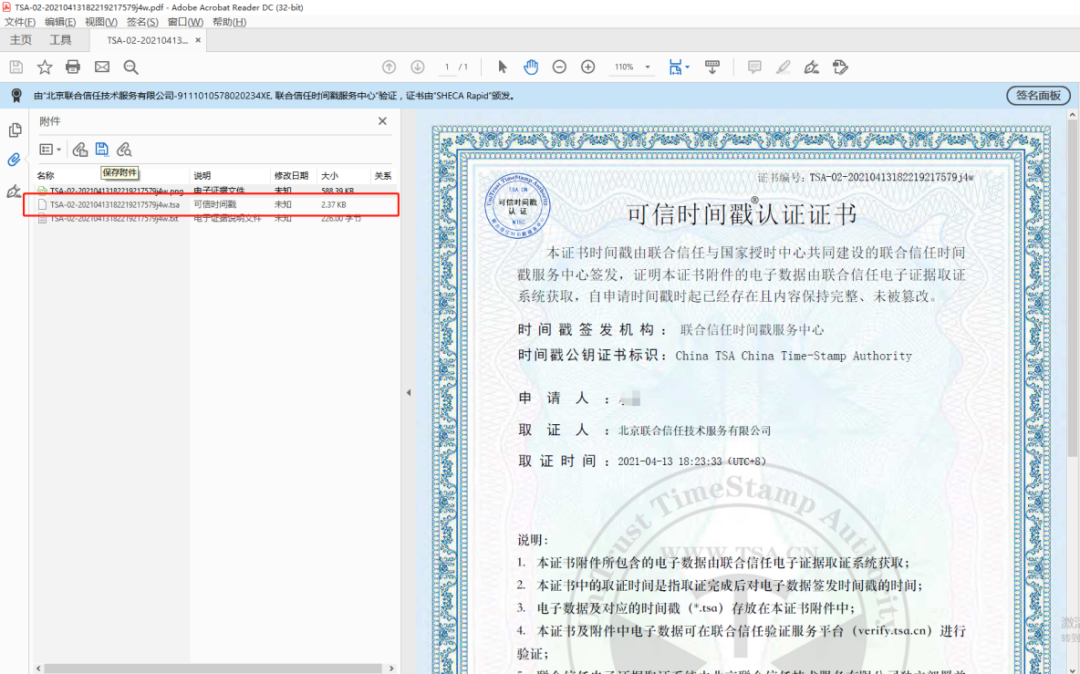The height and width of the screenshot is (674, 1080).
Task: Save the attachment using floppy icon
Action: 102,149
